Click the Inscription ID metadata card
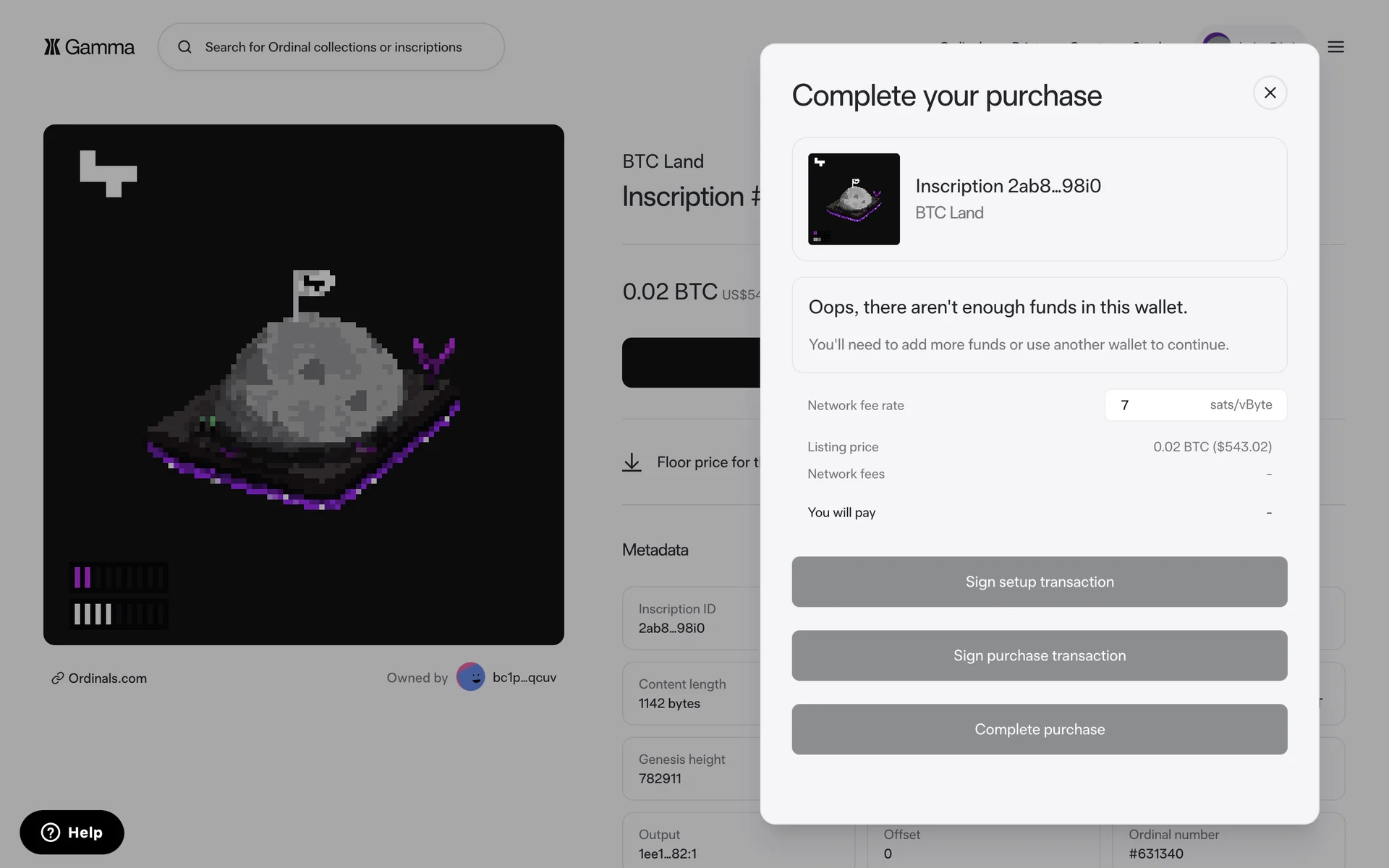The image size is (1389, 868). (691, 618)
